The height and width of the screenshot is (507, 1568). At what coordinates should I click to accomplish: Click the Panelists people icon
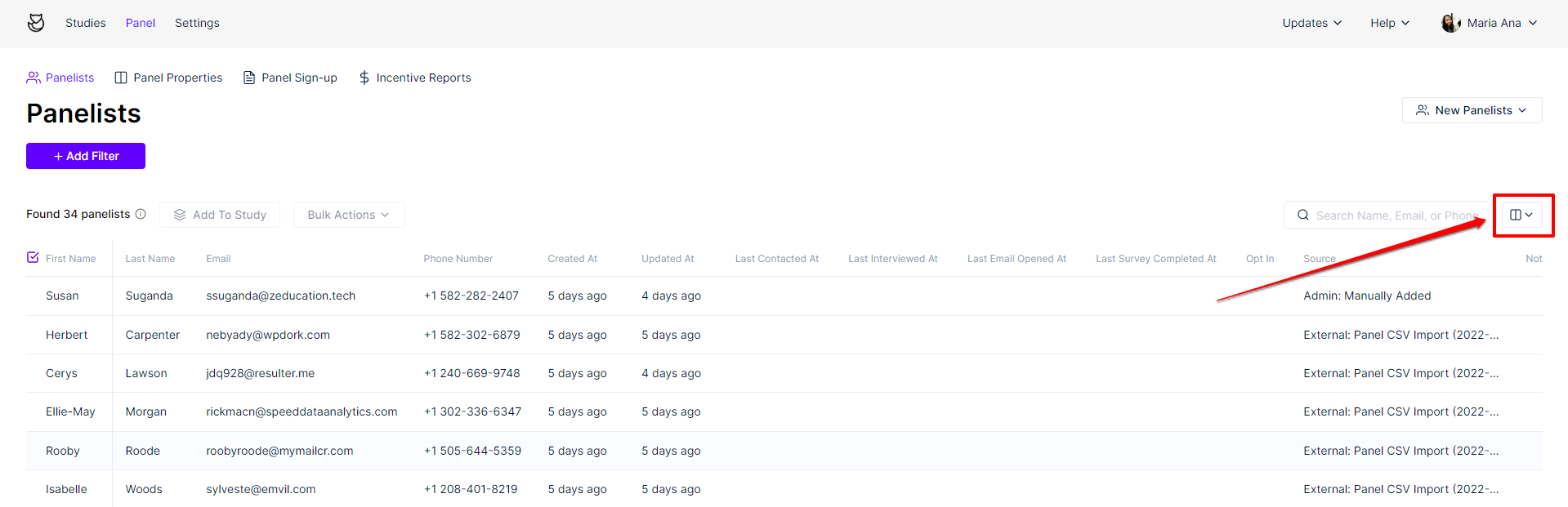(34, 78)
